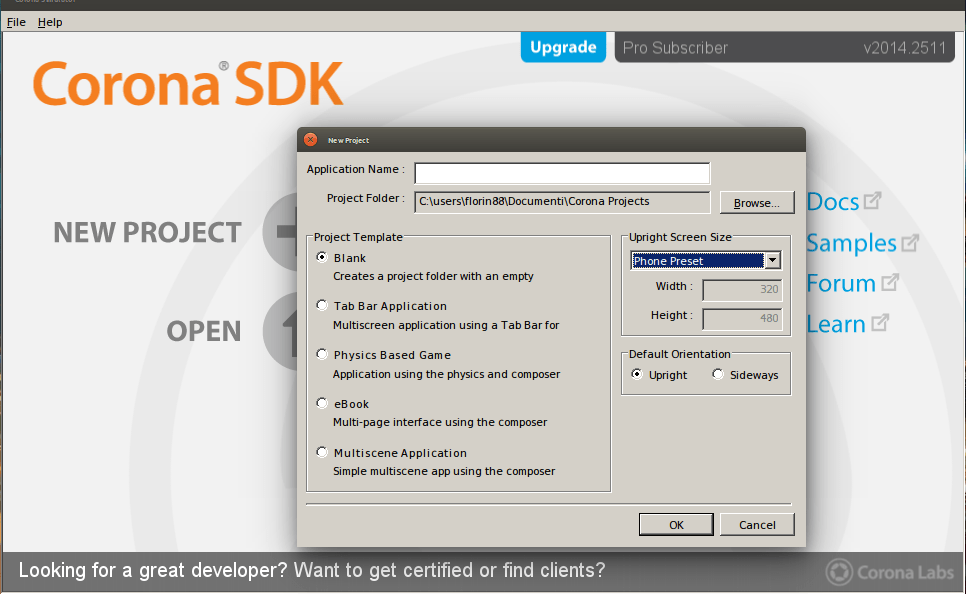Click the Corona Labs logo
This screenshot has width=966, height=594.
pos(890,572)
